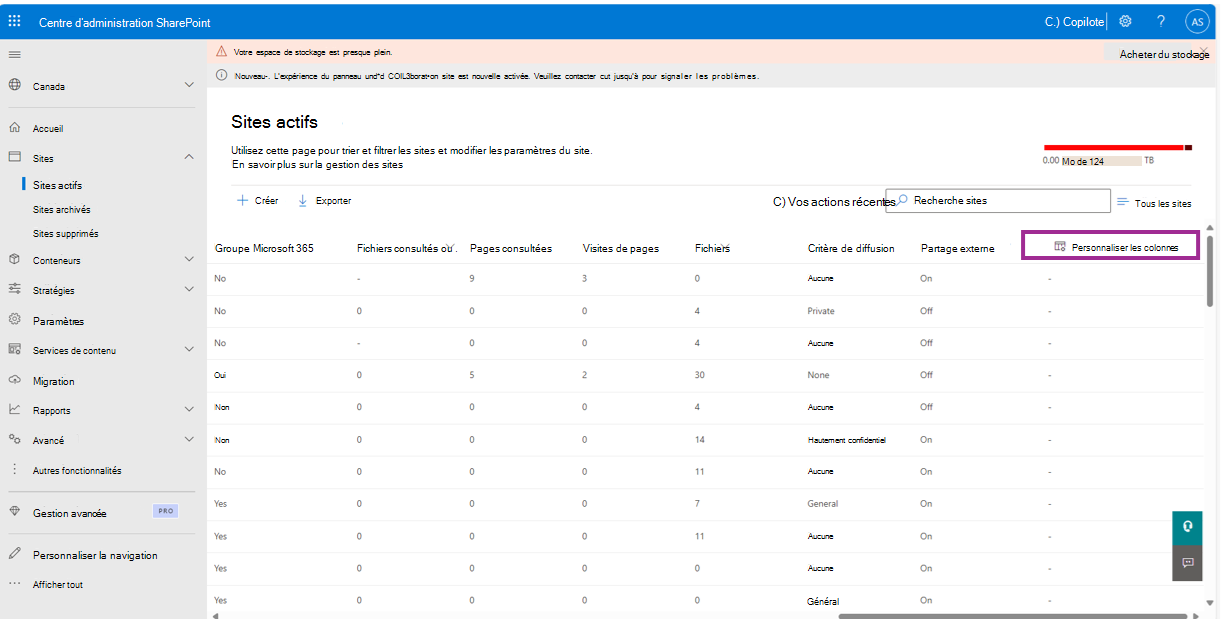The height and width of the screenshot is (639, 1224).
Task: Click the Rapports chart icon
Action: point(15,409)
